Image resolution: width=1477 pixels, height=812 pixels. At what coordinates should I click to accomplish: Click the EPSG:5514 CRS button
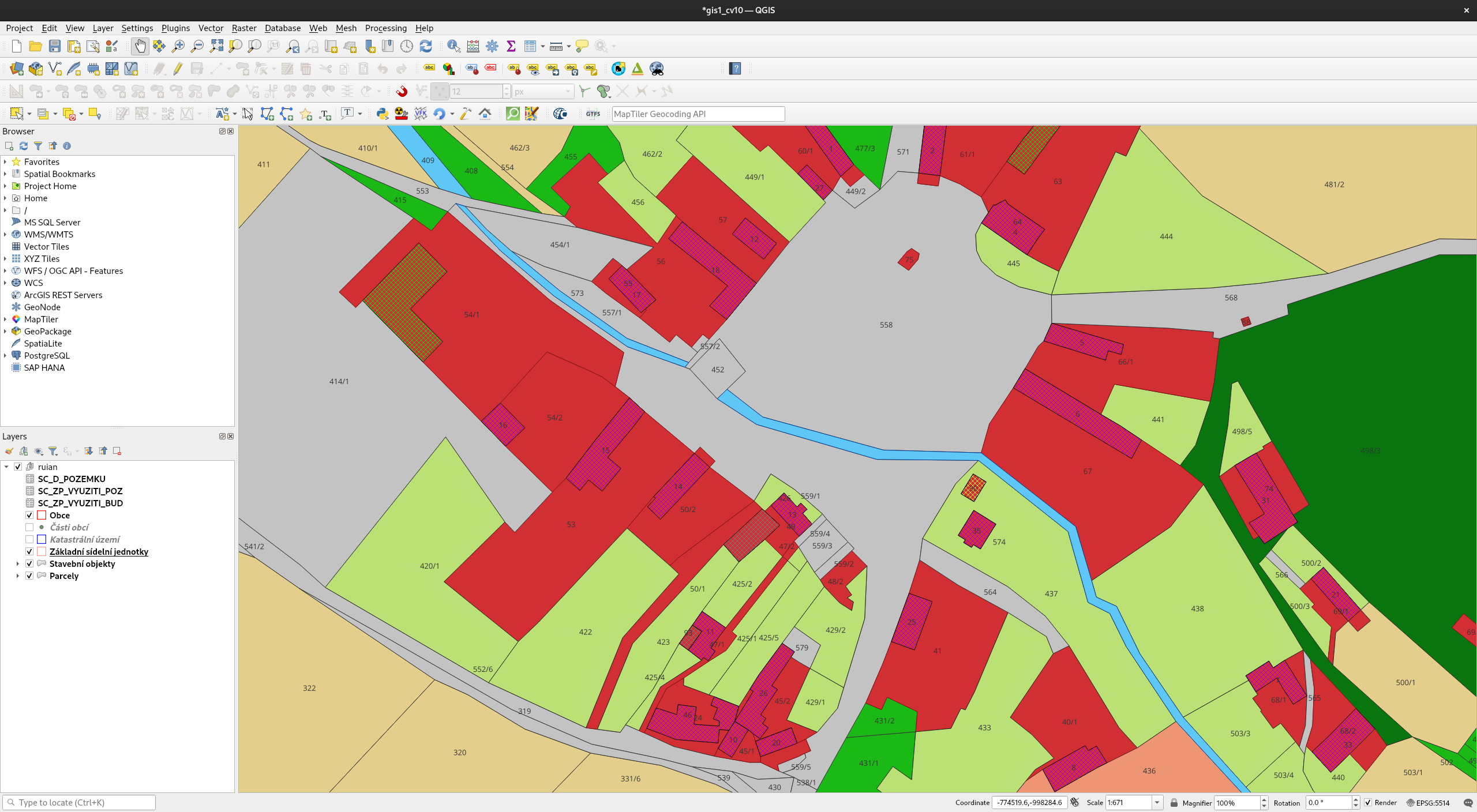[x=1428, y=803]
